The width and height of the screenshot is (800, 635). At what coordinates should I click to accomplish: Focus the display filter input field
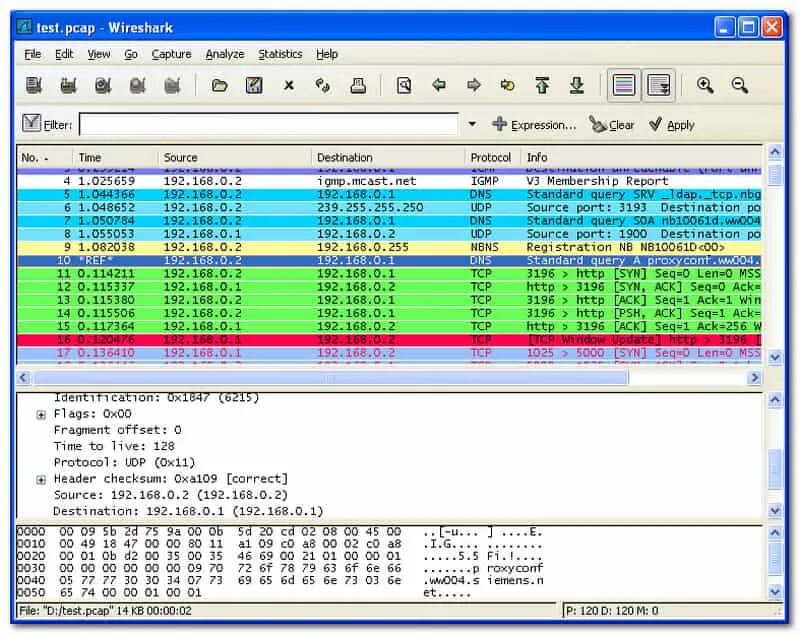click(x=269, y=124)
